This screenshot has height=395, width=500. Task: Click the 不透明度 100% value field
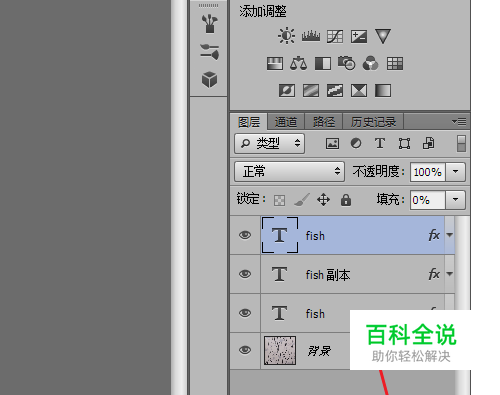pos(428,172)
